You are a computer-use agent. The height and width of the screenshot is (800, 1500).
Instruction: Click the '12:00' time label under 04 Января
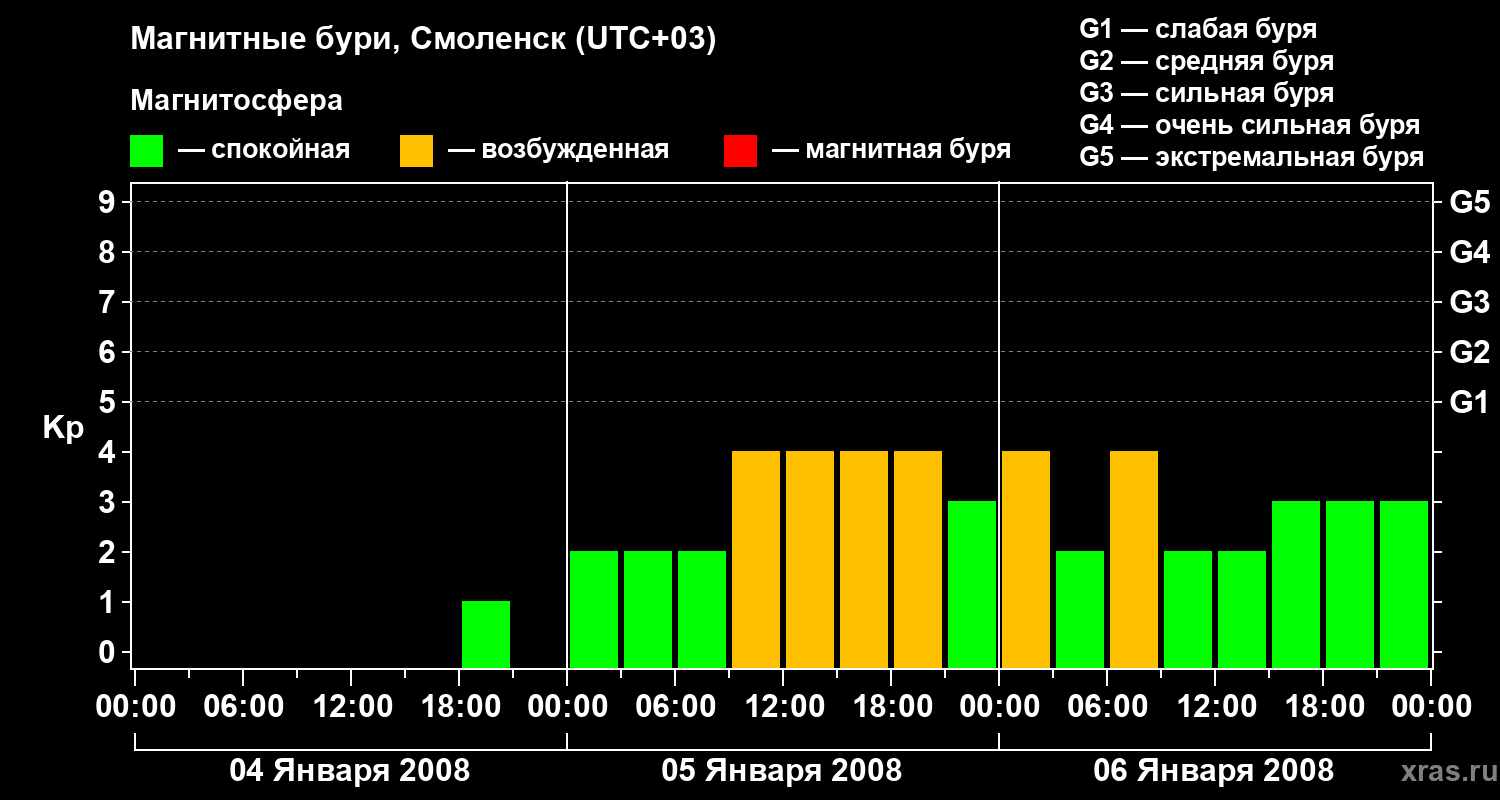[x=351, y=707]
